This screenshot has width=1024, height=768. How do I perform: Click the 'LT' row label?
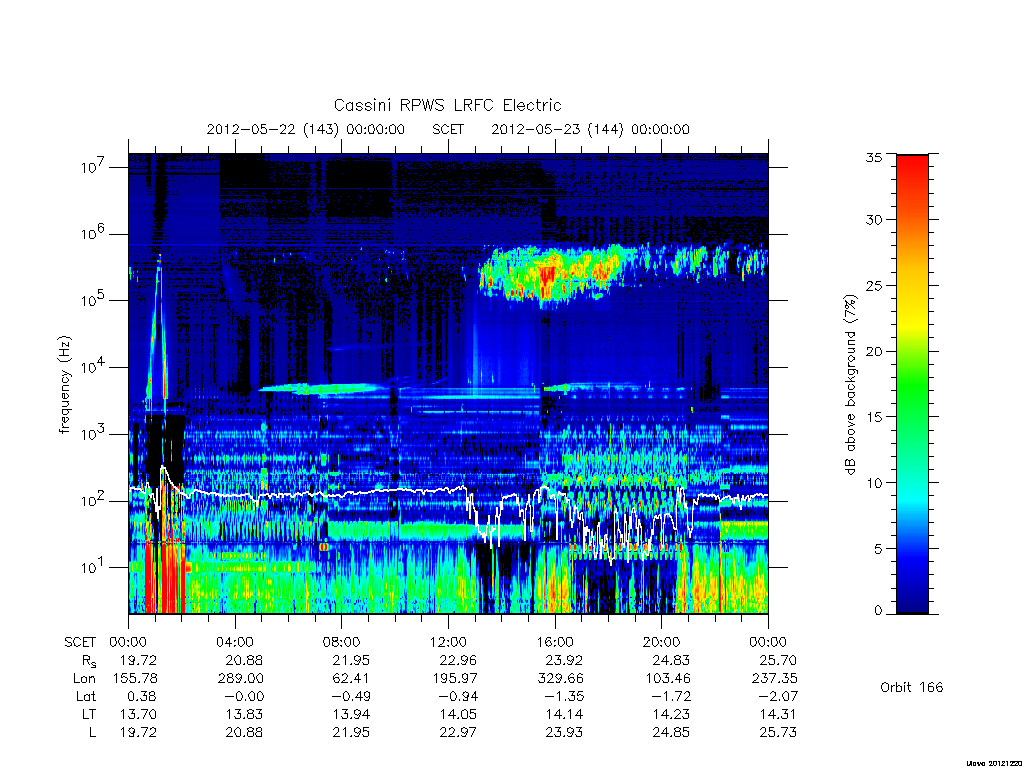click(89, 714)
